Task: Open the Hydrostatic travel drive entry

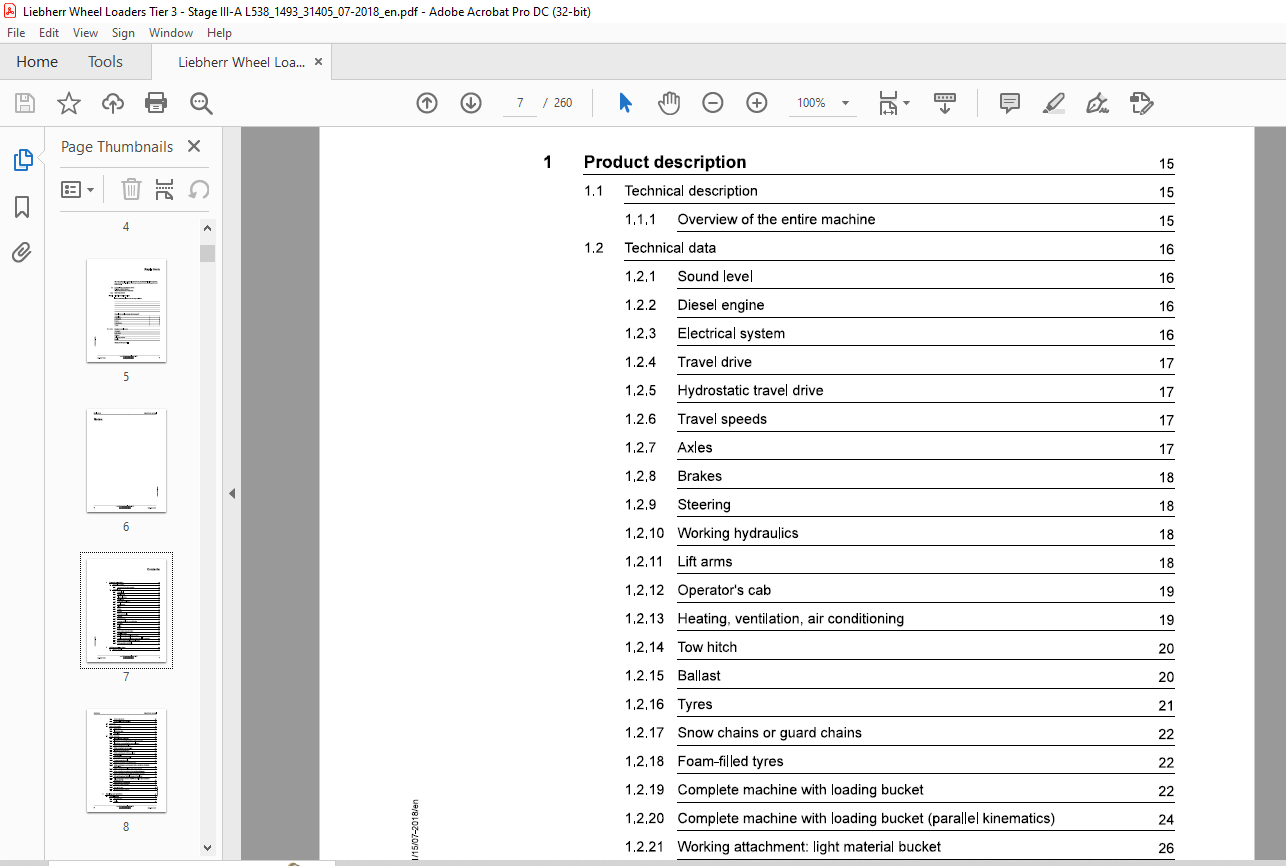Action: tap(751, 390)
